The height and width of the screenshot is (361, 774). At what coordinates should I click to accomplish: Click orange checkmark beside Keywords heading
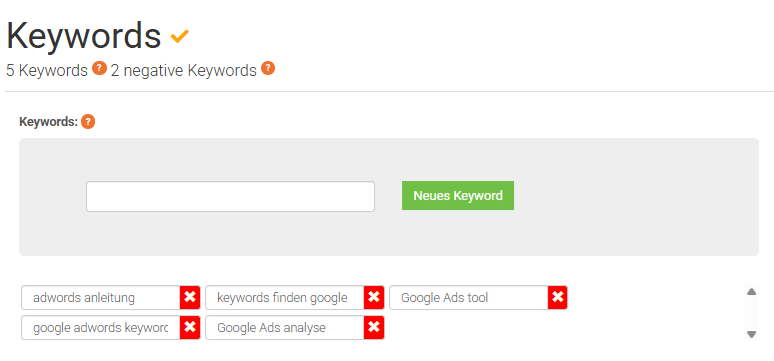(x=180, y=36)
